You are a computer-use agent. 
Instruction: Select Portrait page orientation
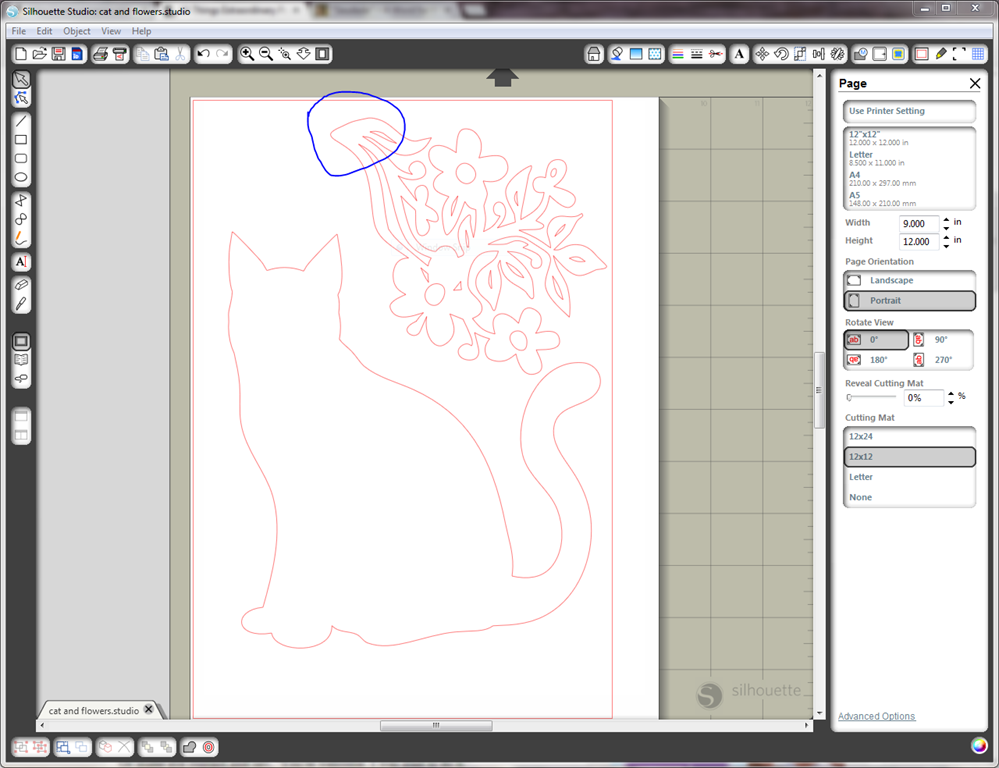pyautogui.click(x=909, y=300)
